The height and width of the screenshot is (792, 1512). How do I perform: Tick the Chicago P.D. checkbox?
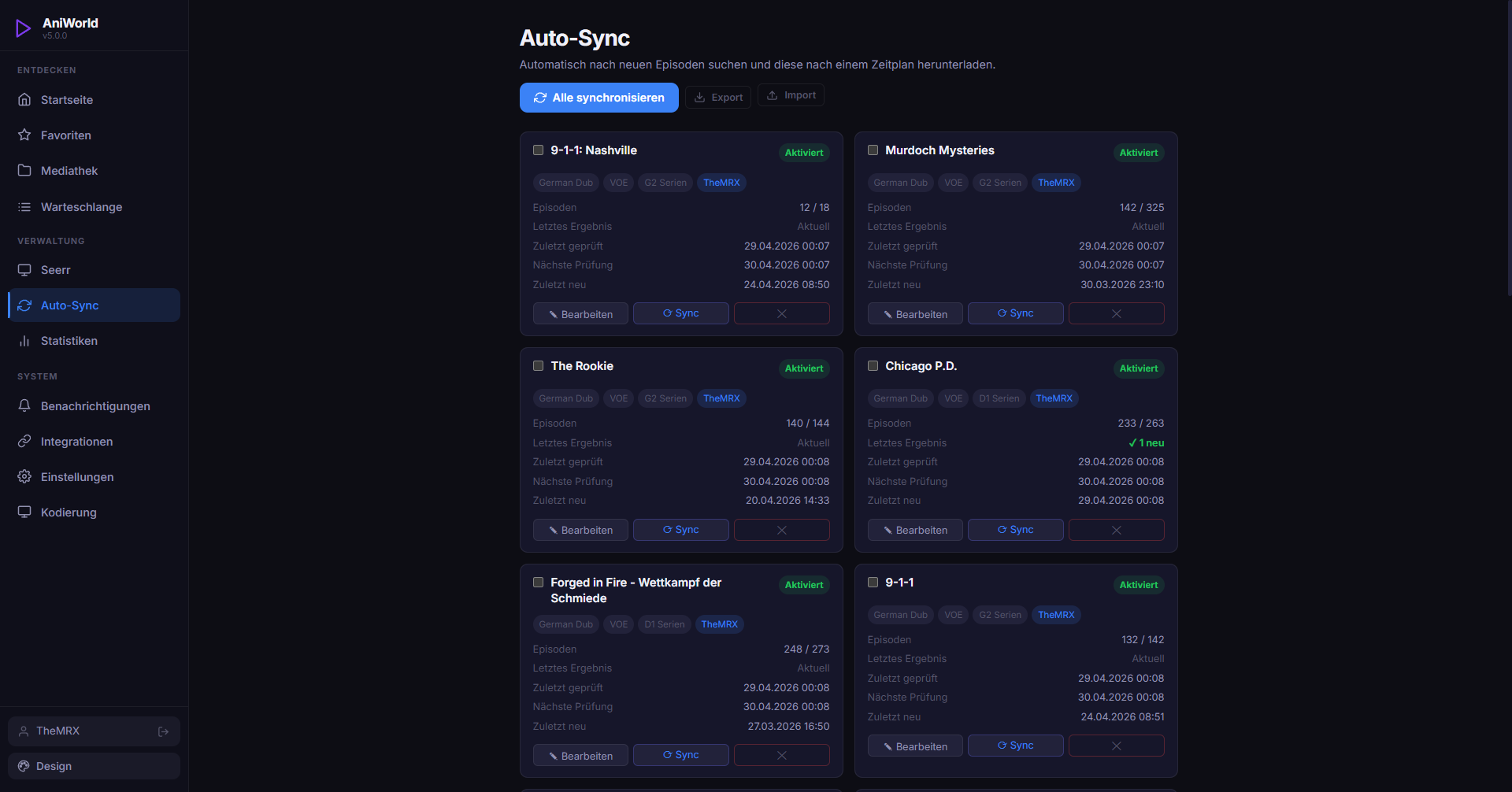coord(873,366)
